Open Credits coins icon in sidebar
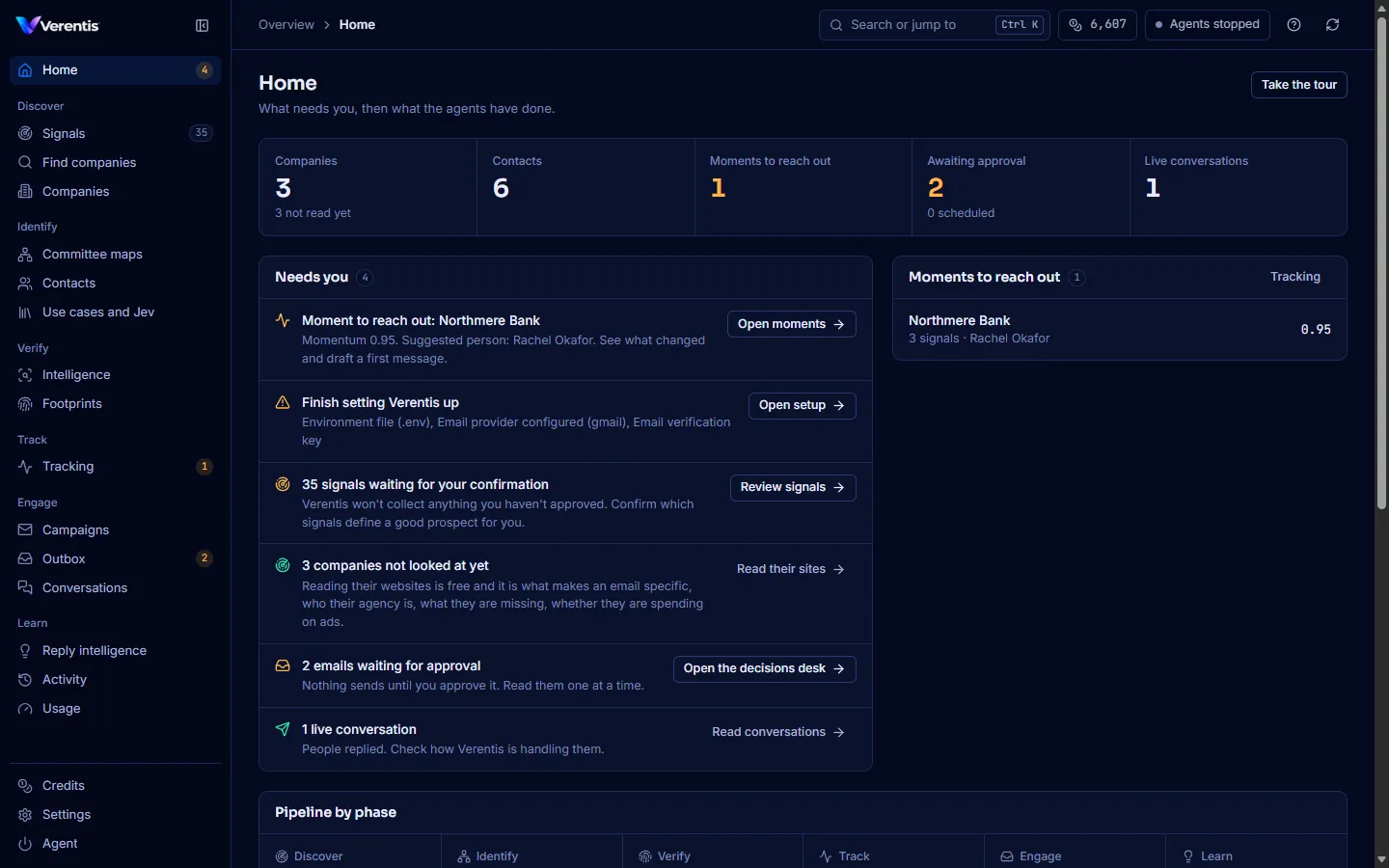Viewport: 1389px width, 868px height. coord(25,786)
